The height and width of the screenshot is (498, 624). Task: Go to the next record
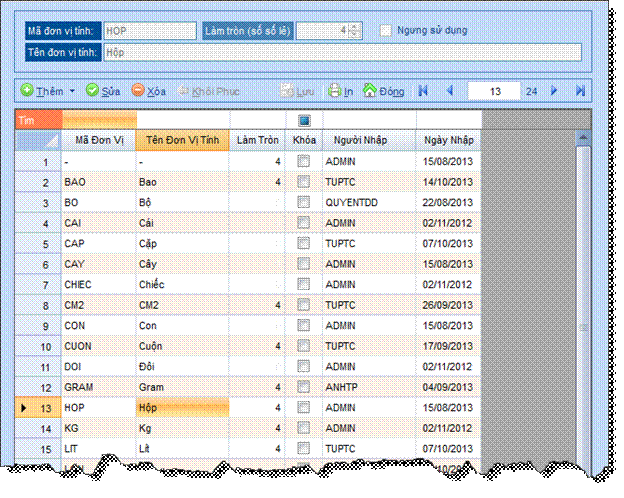coord(554,91)
